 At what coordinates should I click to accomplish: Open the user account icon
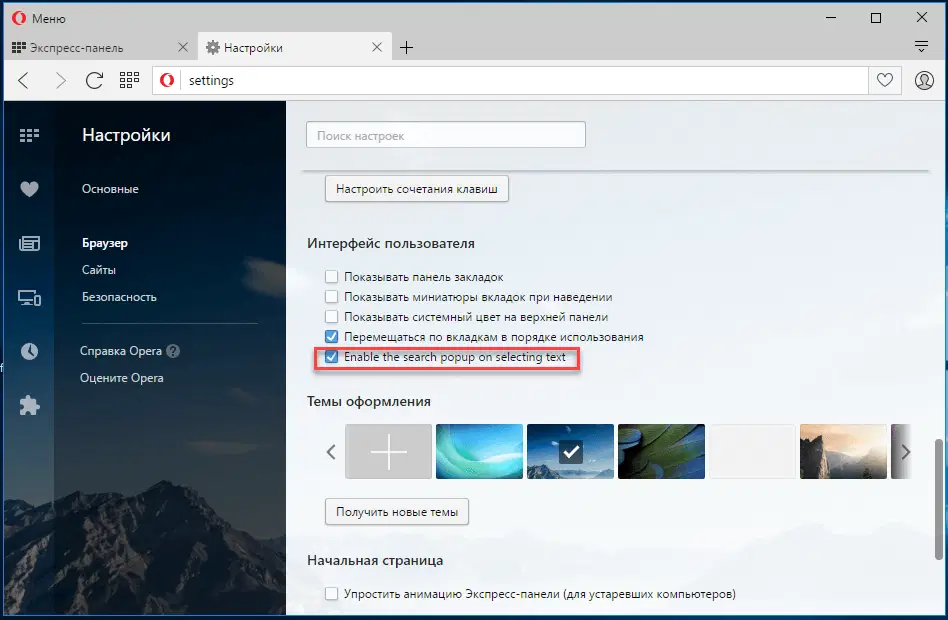pos(924,80)
